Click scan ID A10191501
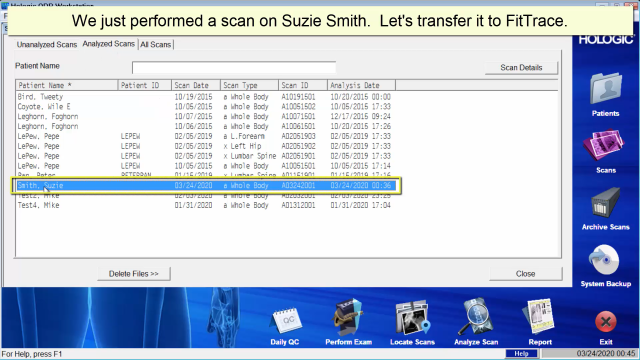640x360 pixels. click(x=298, y=97)
